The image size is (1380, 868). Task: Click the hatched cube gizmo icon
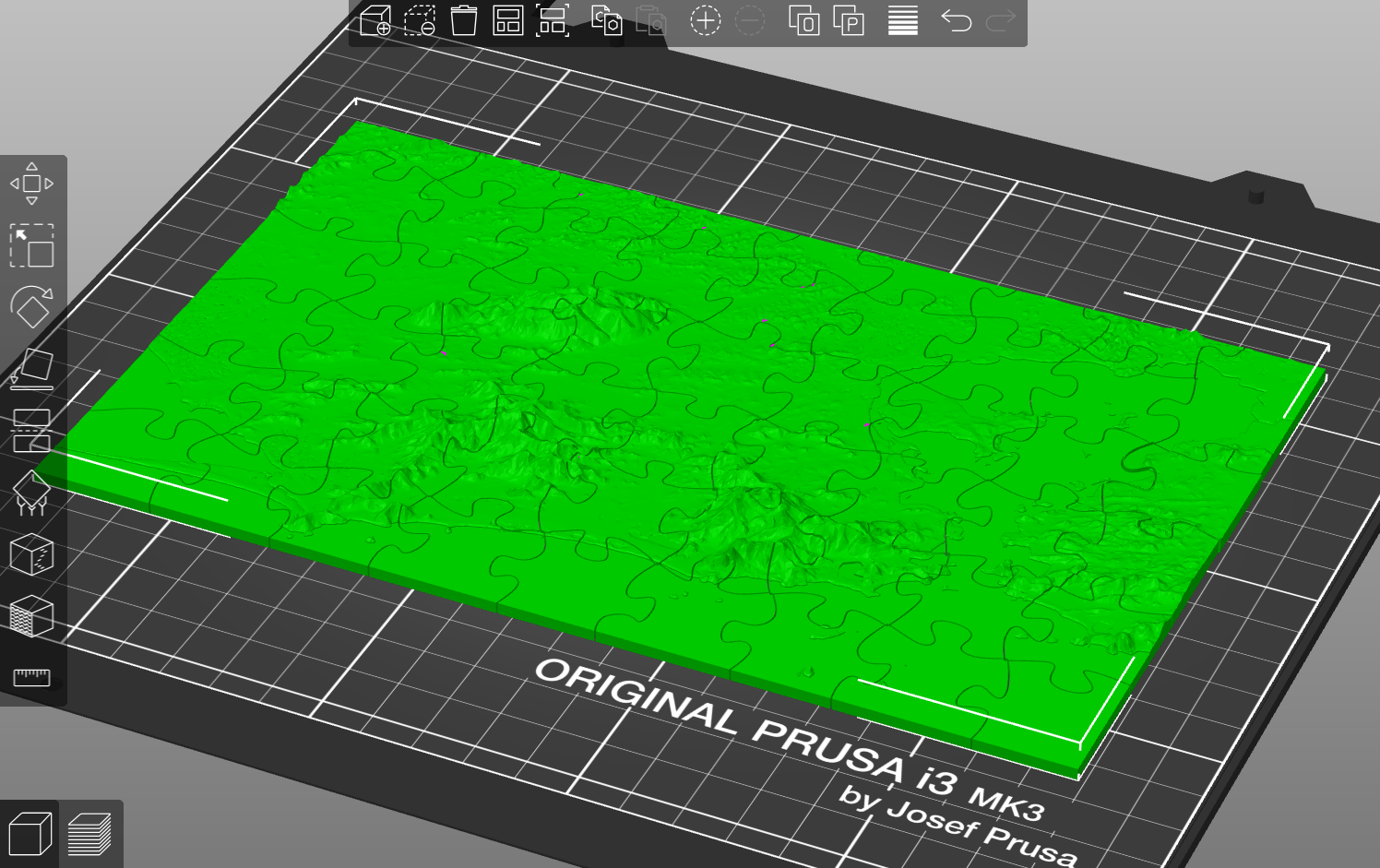point(31,616)
